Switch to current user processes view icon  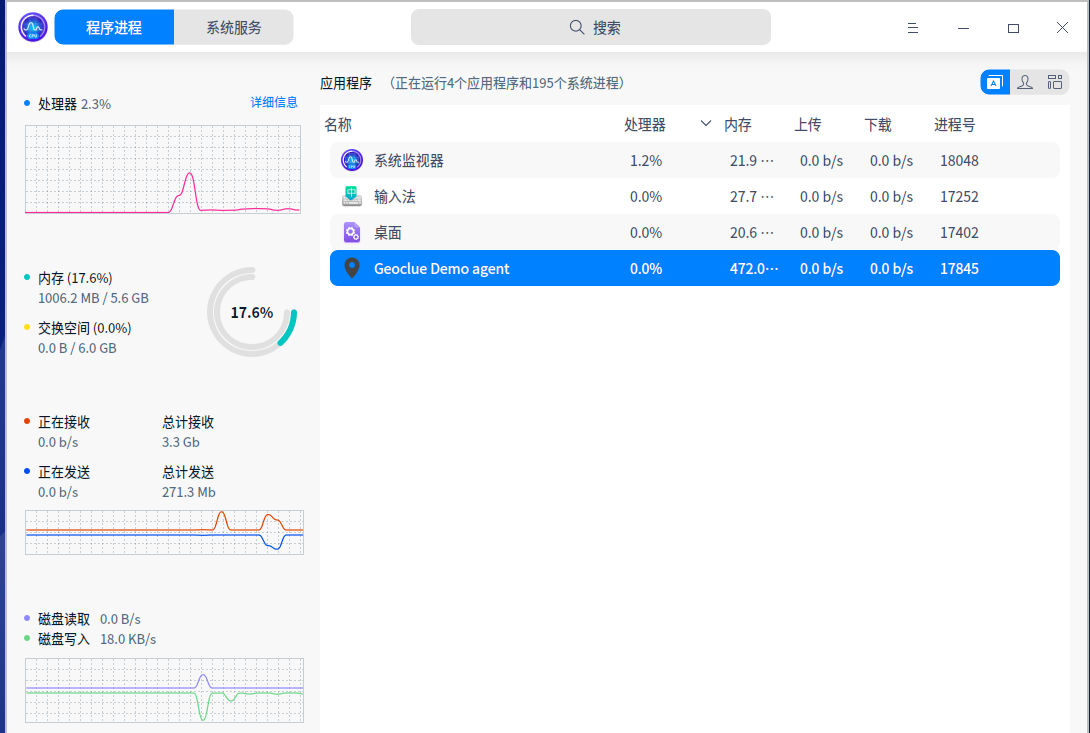click(x=1024, y=81)
